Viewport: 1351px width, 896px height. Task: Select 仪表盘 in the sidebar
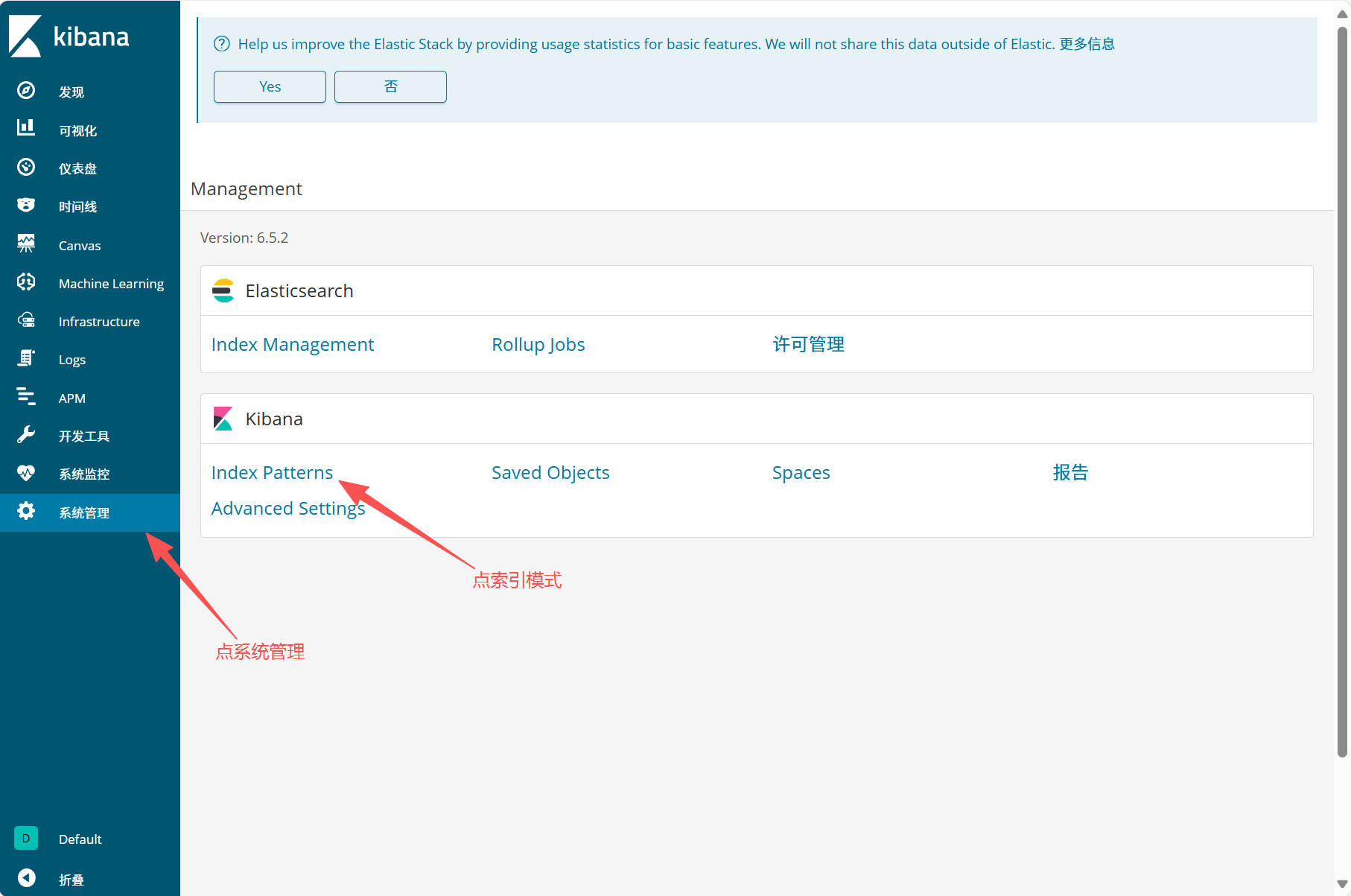point(77,169)
